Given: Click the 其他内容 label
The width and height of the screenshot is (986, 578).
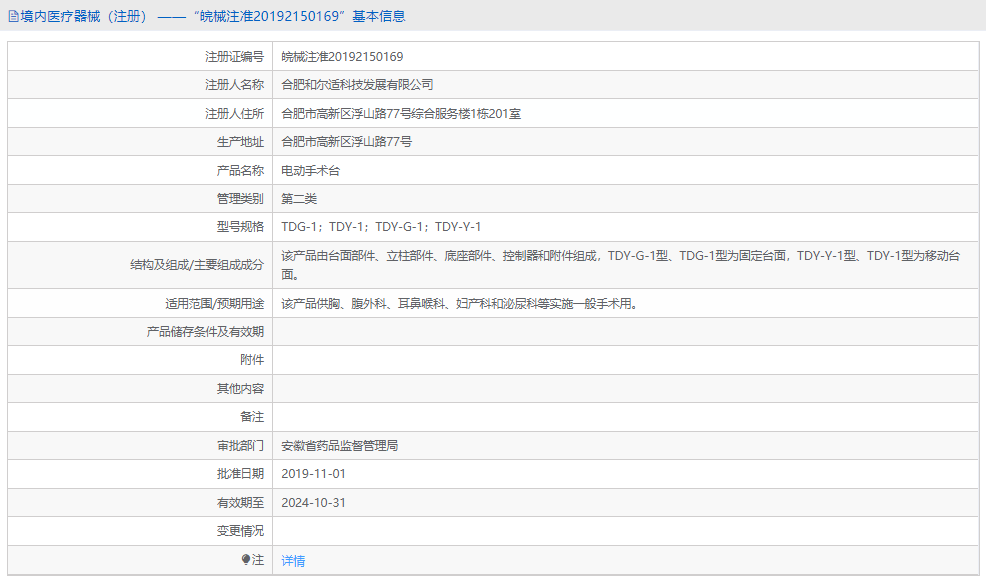Looking at the screenshot, I should pyautogui.click(x=240, y=389).
